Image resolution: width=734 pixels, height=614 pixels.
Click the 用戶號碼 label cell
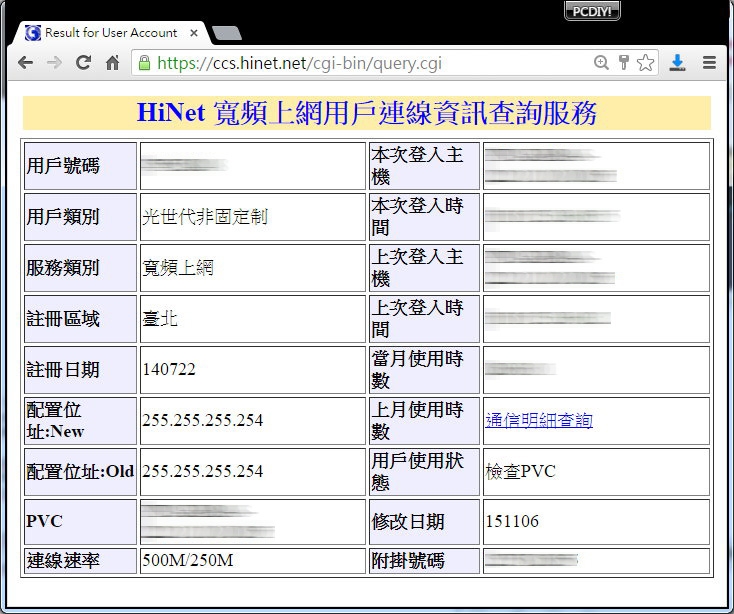tap(80, 166)
